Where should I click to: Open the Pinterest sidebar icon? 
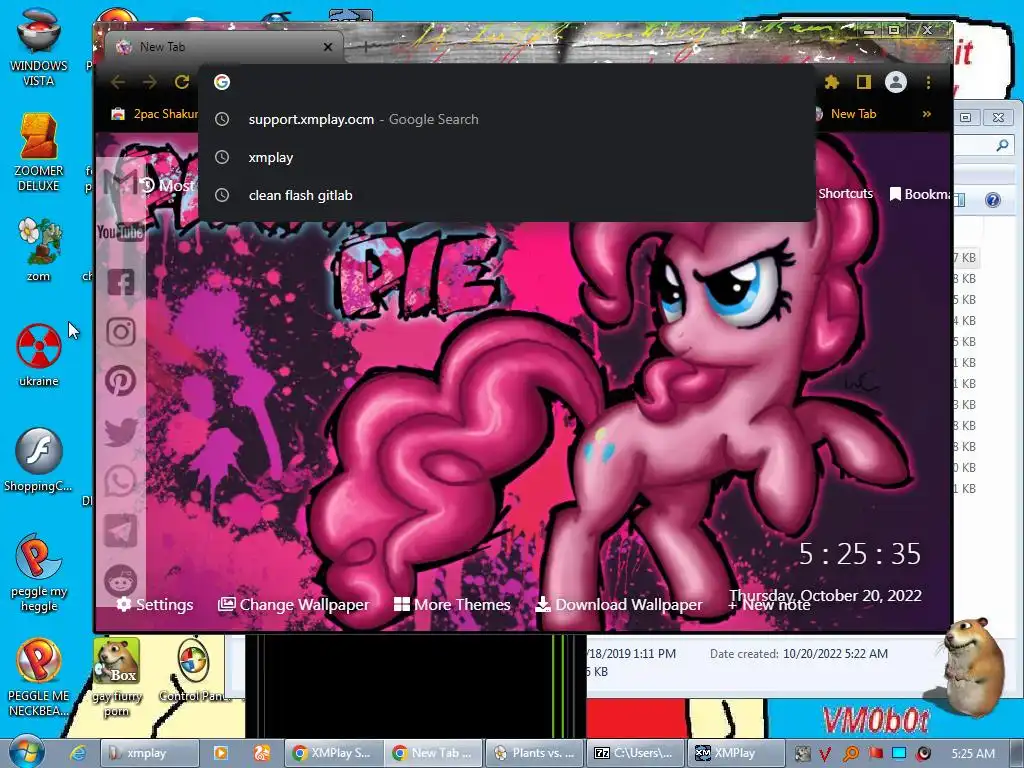pyautogui.click(x=121, y=381)
